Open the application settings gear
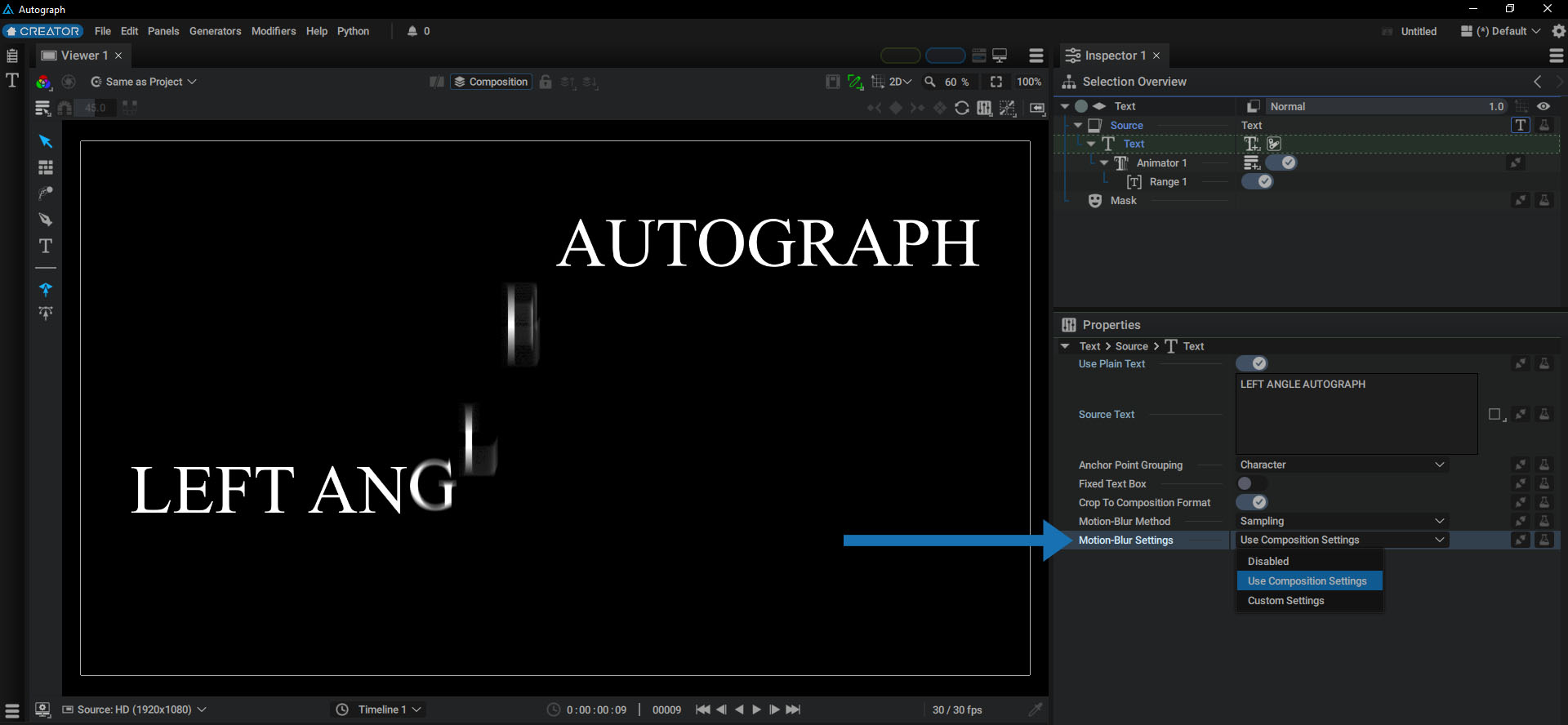The image size is (1568, 725). 1559,31
